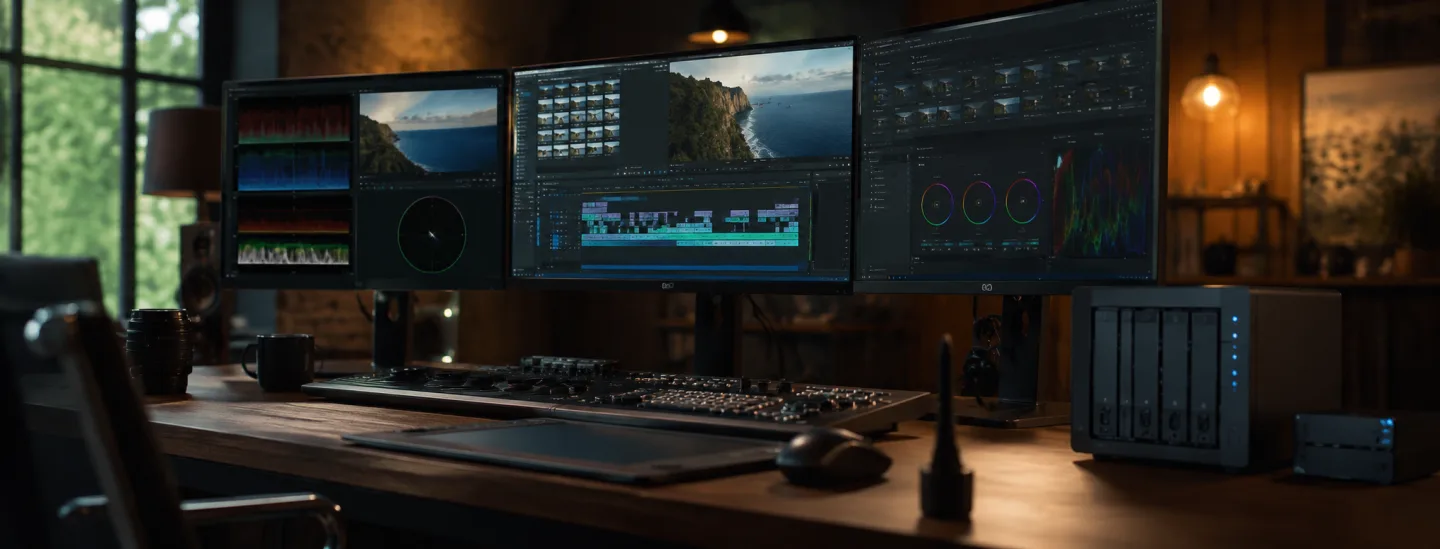
Task: Click the middle color wheel on right monitor
Action: click(979, 202)
